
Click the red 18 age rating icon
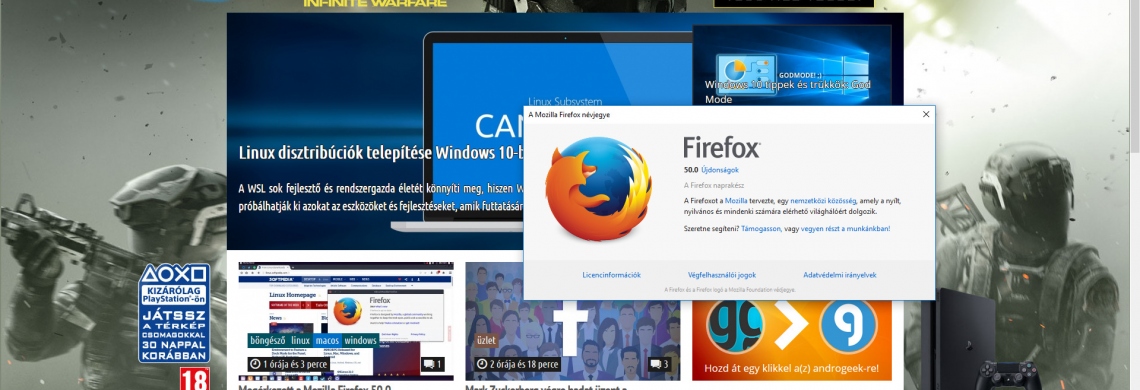click(195, 379)
